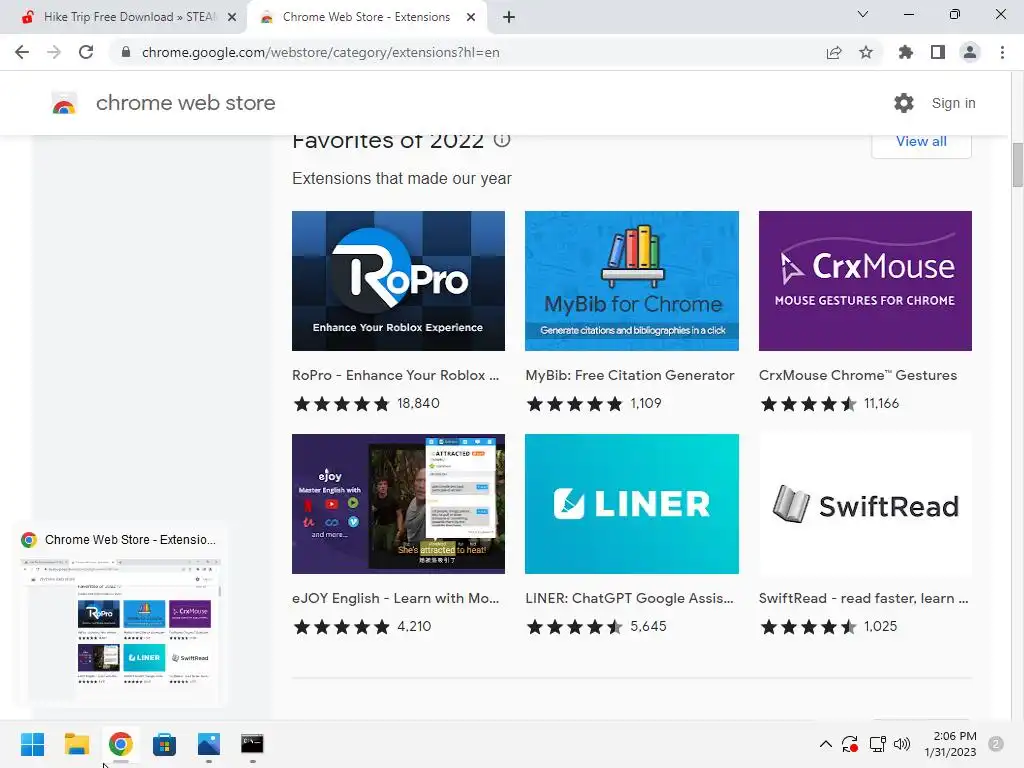Click the Extensions that made our year subtitle

click(x=402, y=178)
